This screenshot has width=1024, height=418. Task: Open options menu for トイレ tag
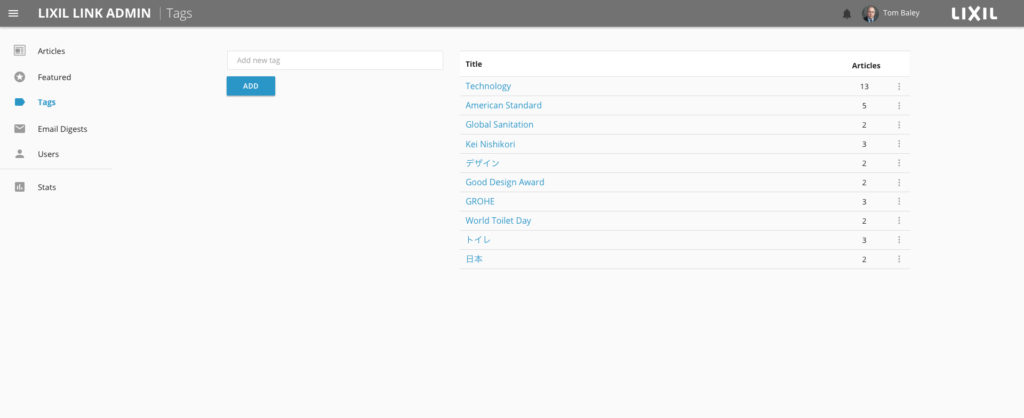[899, 240]
